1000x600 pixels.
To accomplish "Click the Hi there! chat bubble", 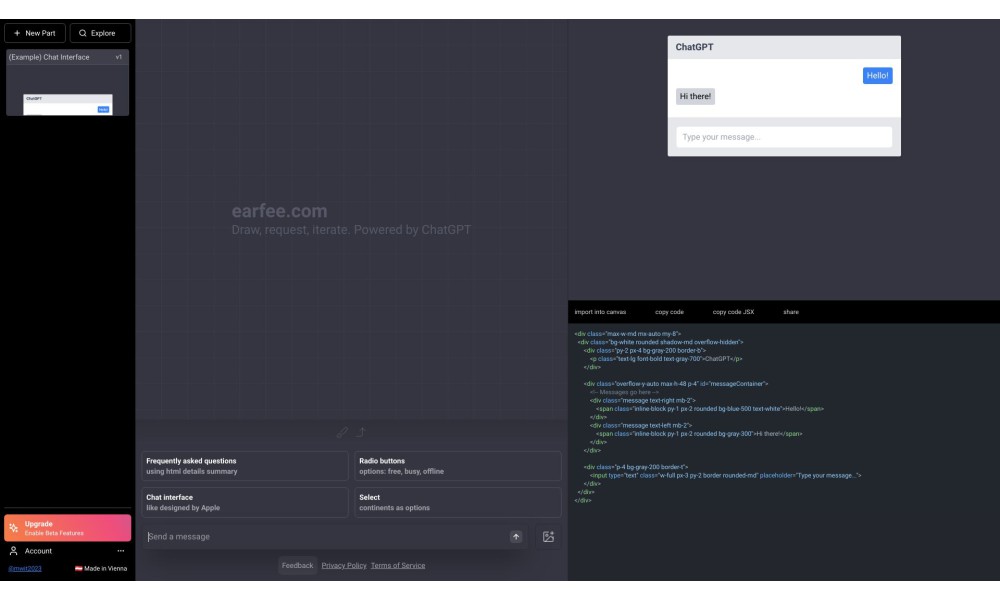I will pyautogui.click(x=695, y=97).
